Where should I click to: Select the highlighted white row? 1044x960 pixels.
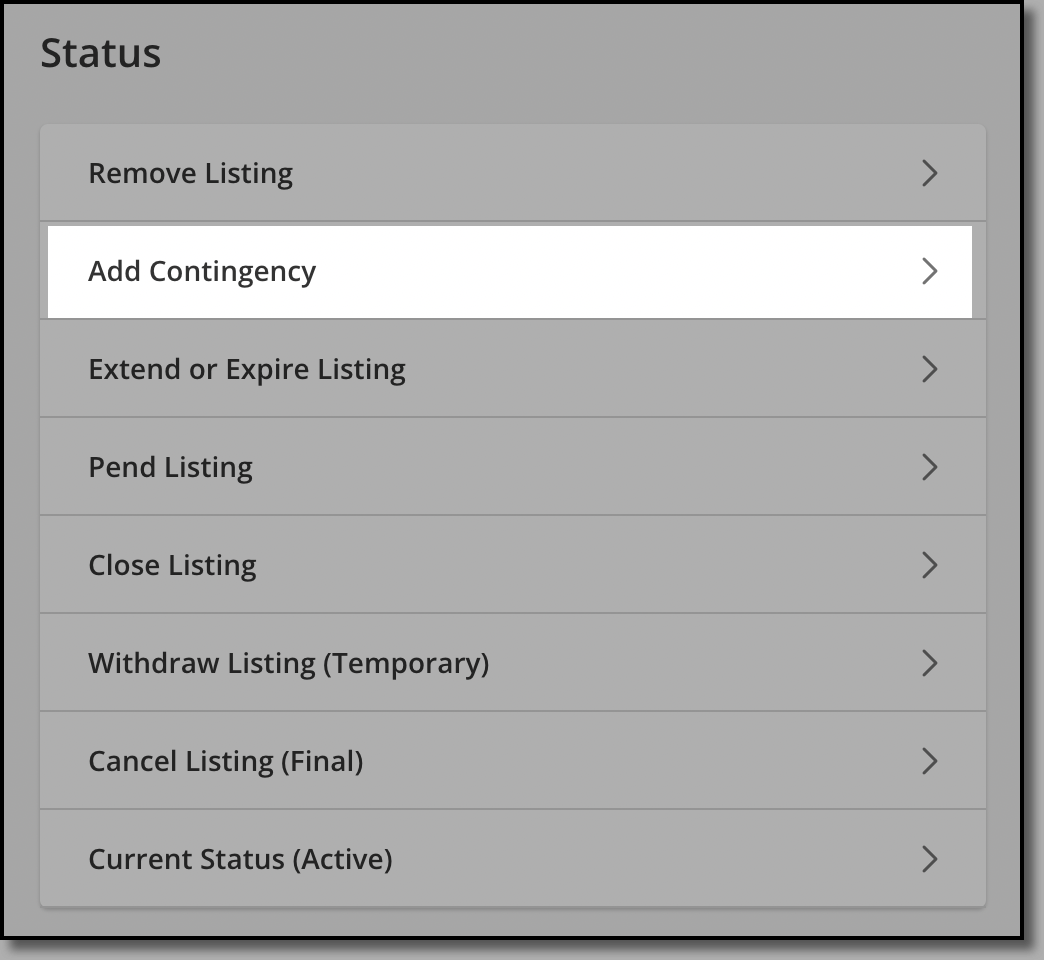(510, 272)
